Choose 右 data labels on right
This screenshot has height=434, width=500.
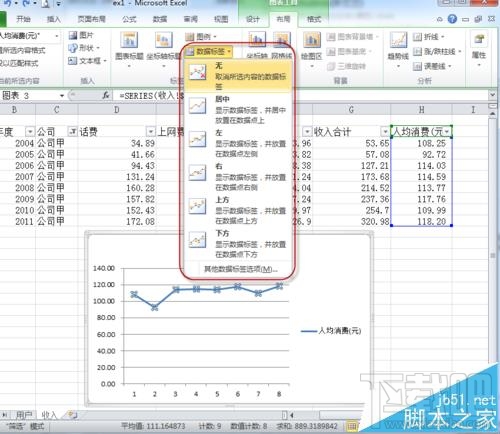click(239, 176)
